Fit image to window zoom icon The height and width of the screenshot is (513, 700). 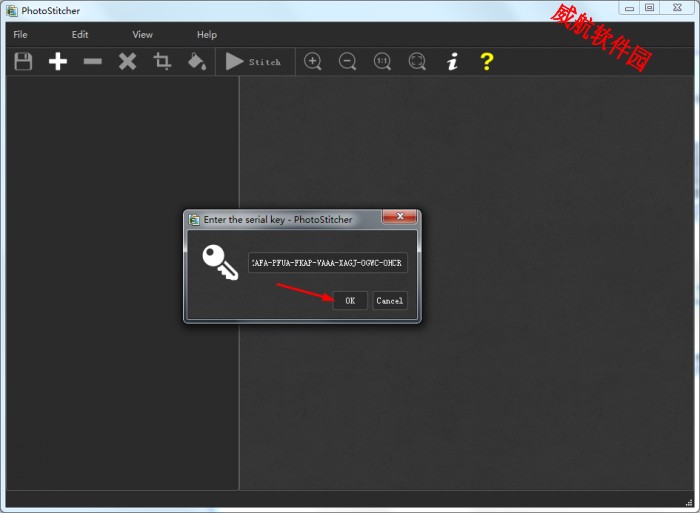417,62
